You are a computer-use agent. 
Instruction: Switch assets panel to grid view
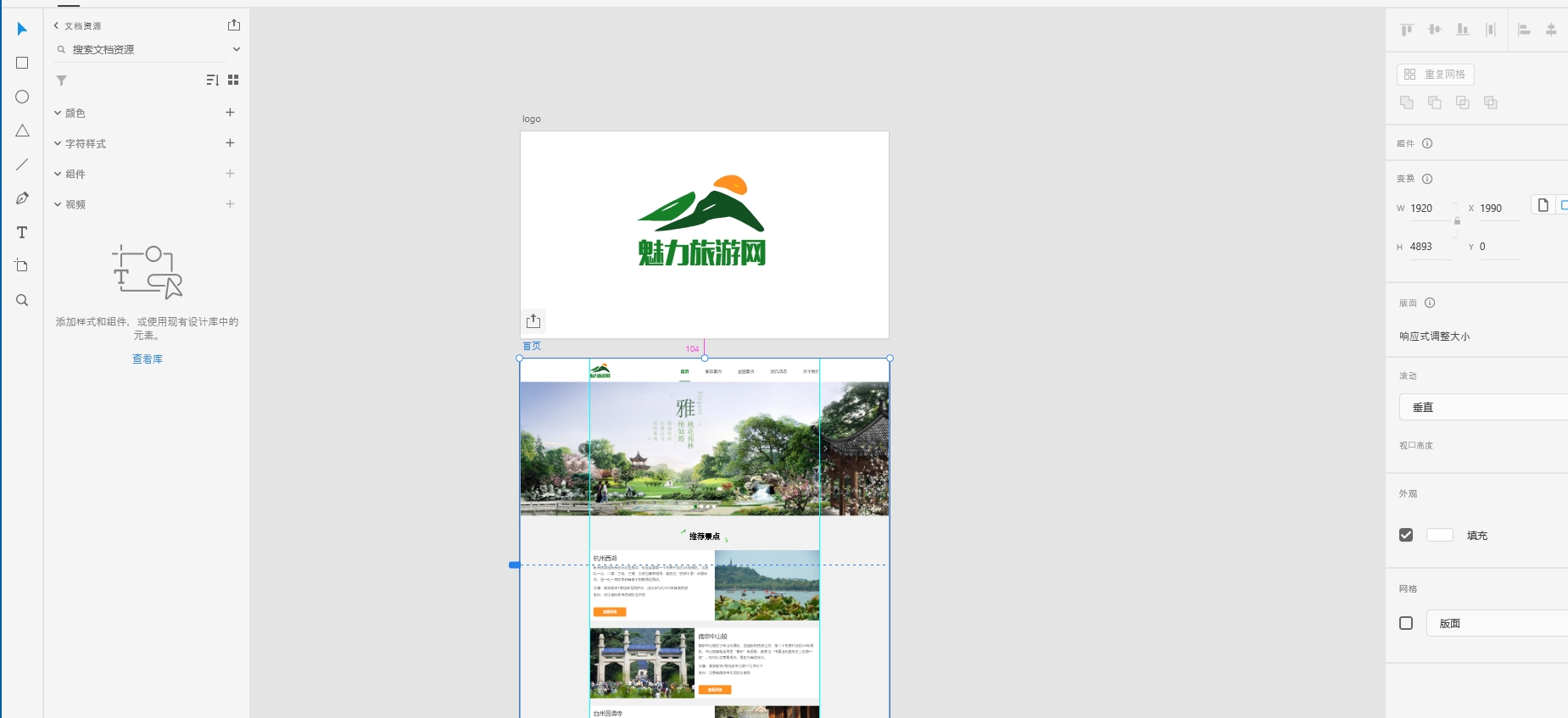(233, 80)
